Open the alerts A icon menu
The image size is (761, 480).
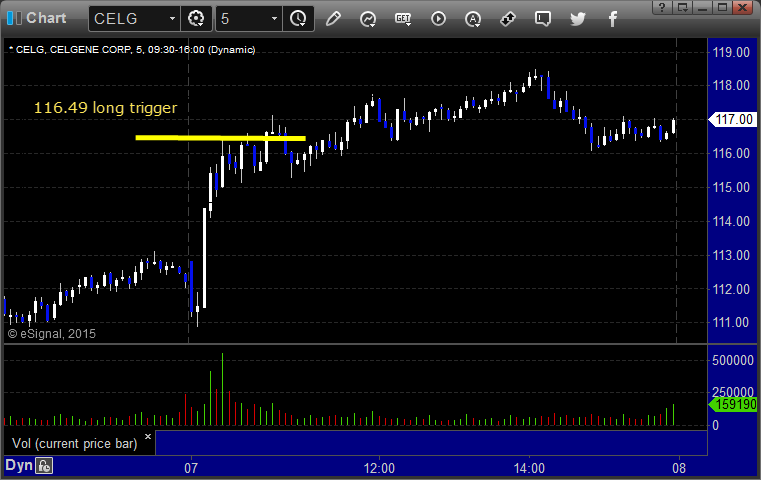(473, 19)
